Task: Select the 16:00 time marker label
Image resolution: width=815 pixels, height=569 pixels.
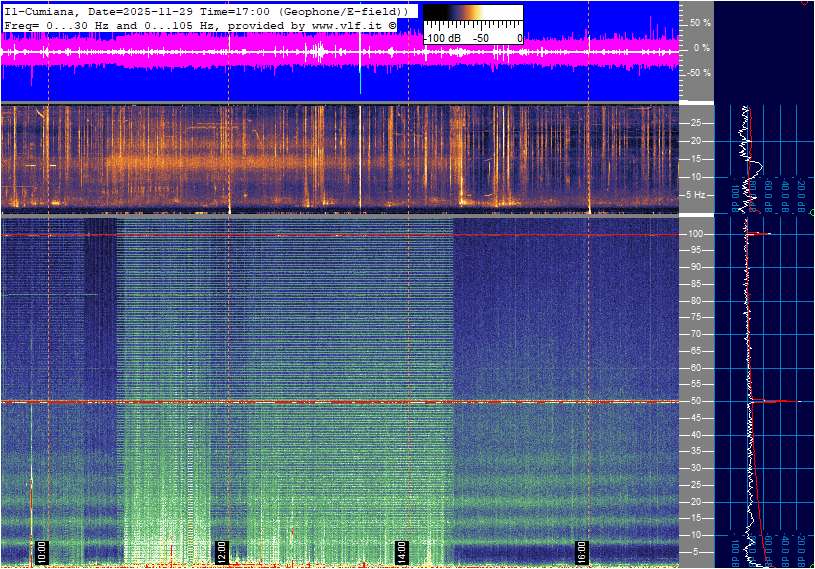Action: click(582, 551)
